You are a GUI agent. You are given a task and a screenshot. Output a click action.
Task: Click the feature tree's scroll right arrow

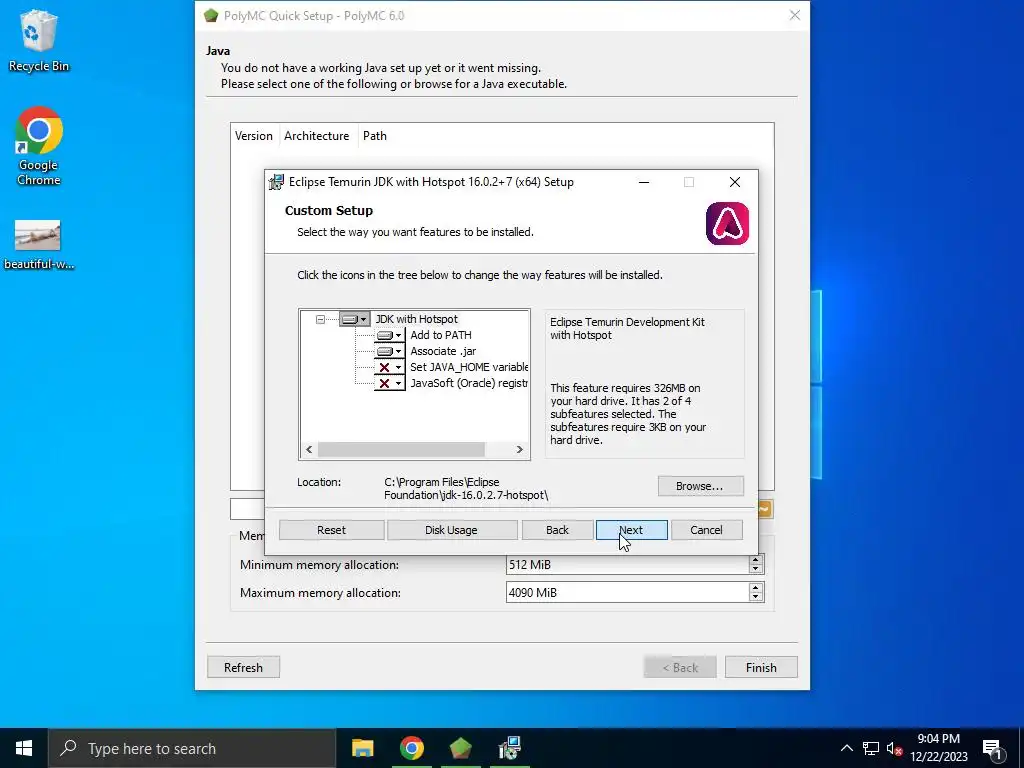point(520,449)
